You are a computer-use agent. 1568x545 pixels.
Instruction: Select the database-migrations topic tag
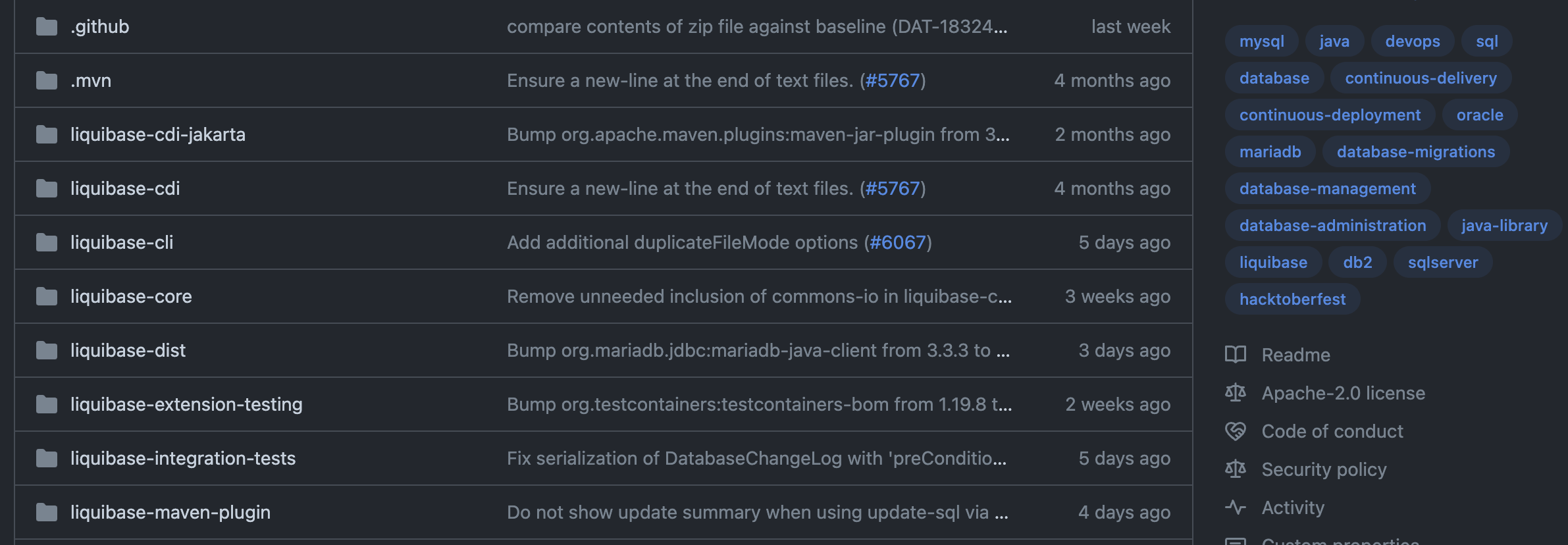(1416, 151)
